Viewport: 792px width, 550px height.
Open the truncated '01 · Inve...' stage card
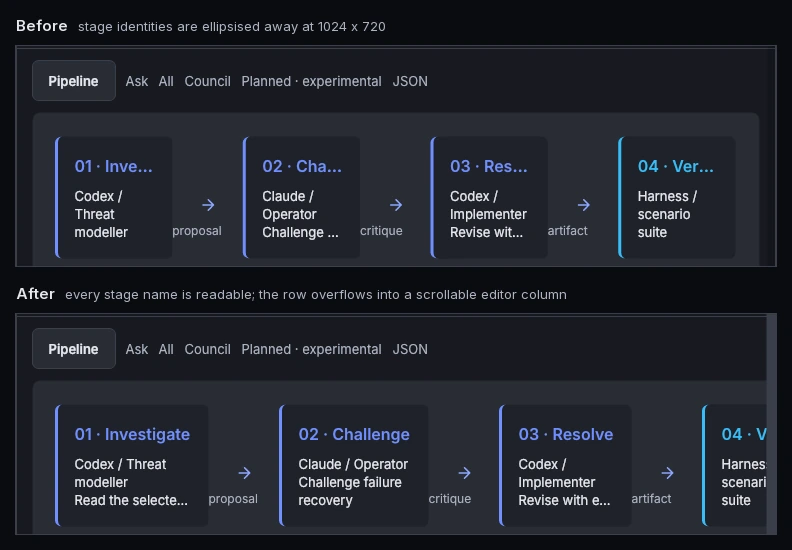(114, 197)
